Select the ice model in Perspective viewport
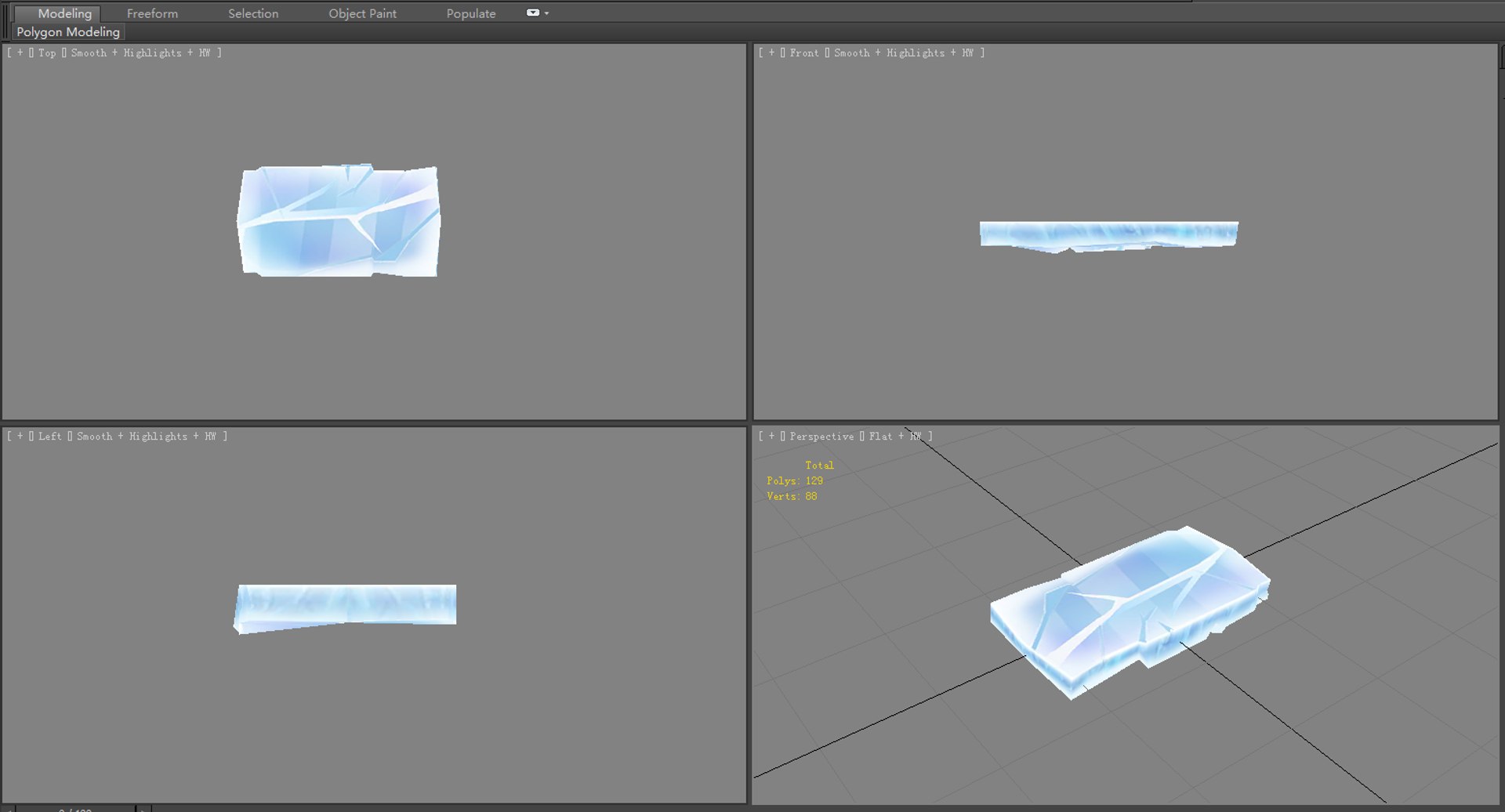Image resolution: width=1505 pixels, height=812 pixels. [x=1130, y=611]
